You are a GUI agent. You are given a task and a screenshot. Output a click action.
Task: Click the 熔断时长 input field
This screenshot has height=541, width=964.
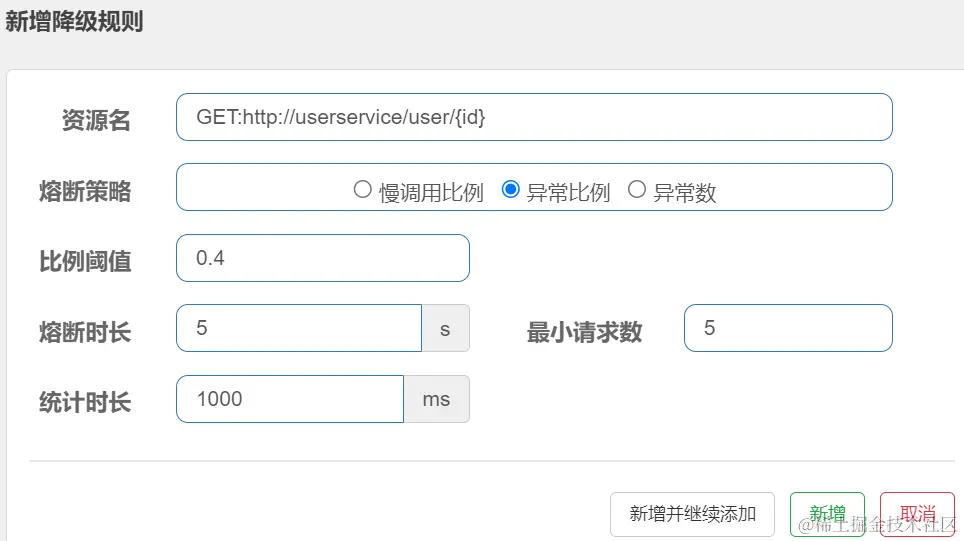point(299,328)
